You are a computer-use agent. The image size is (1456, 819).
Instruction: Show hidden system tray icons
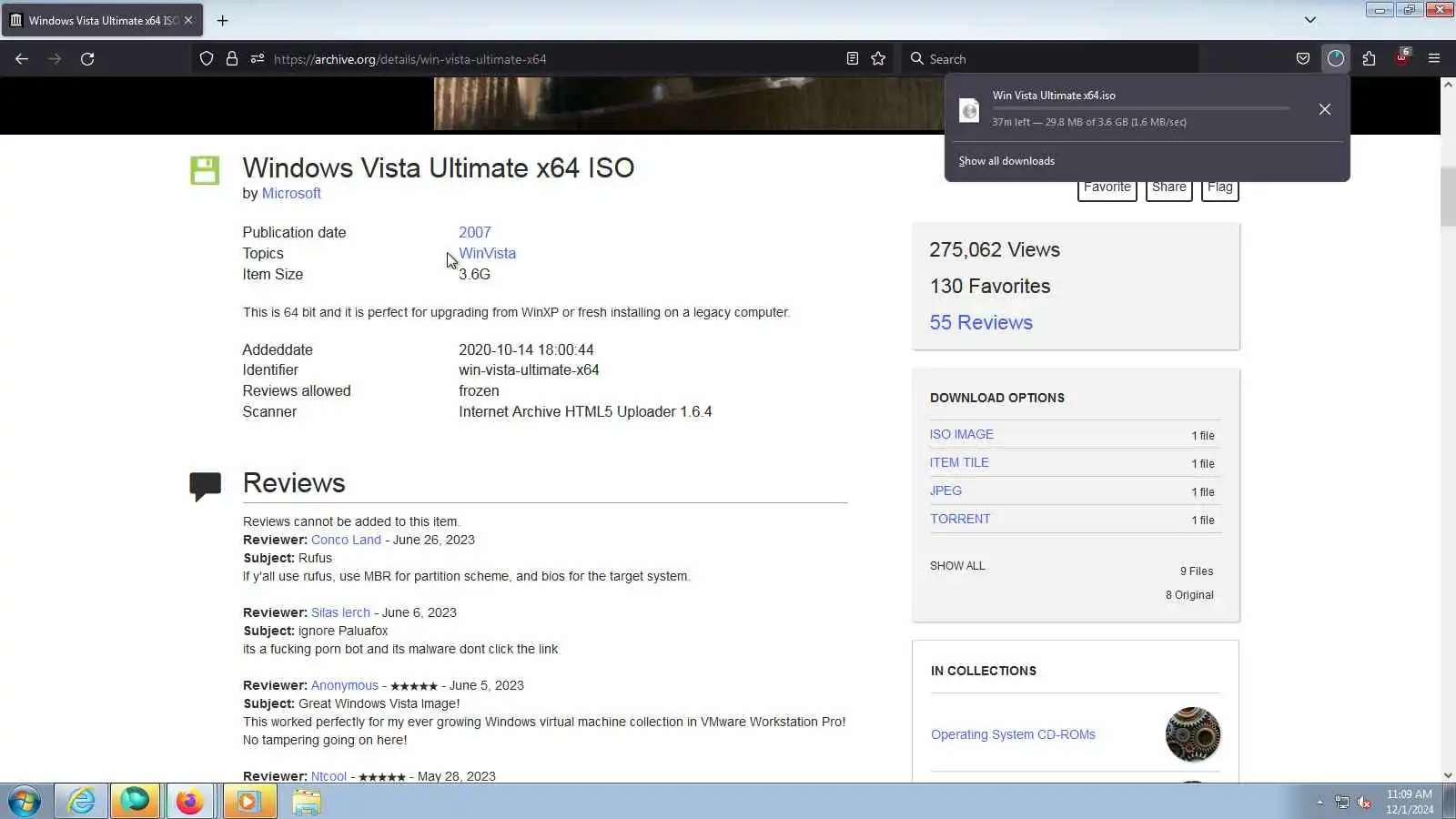[1319, 802]
